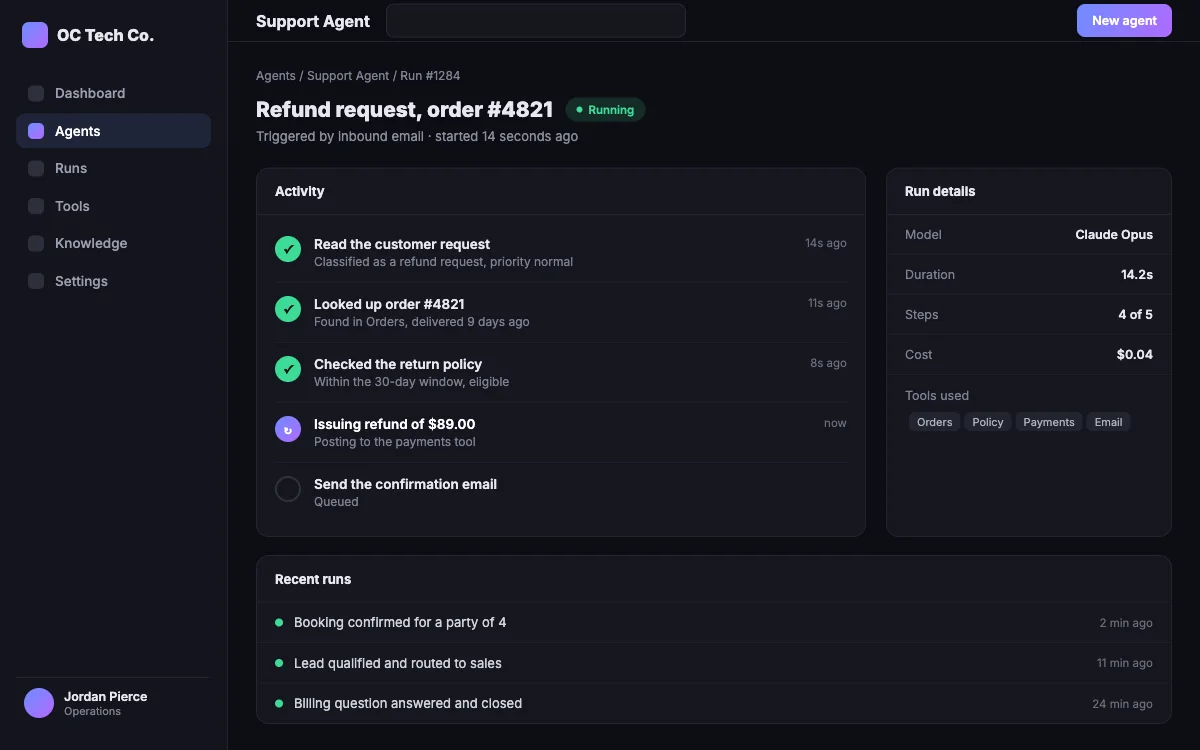Screen dimensions: 1200x750
Task: Click the 14.2s duration value
Action: tap(1137, 275)
